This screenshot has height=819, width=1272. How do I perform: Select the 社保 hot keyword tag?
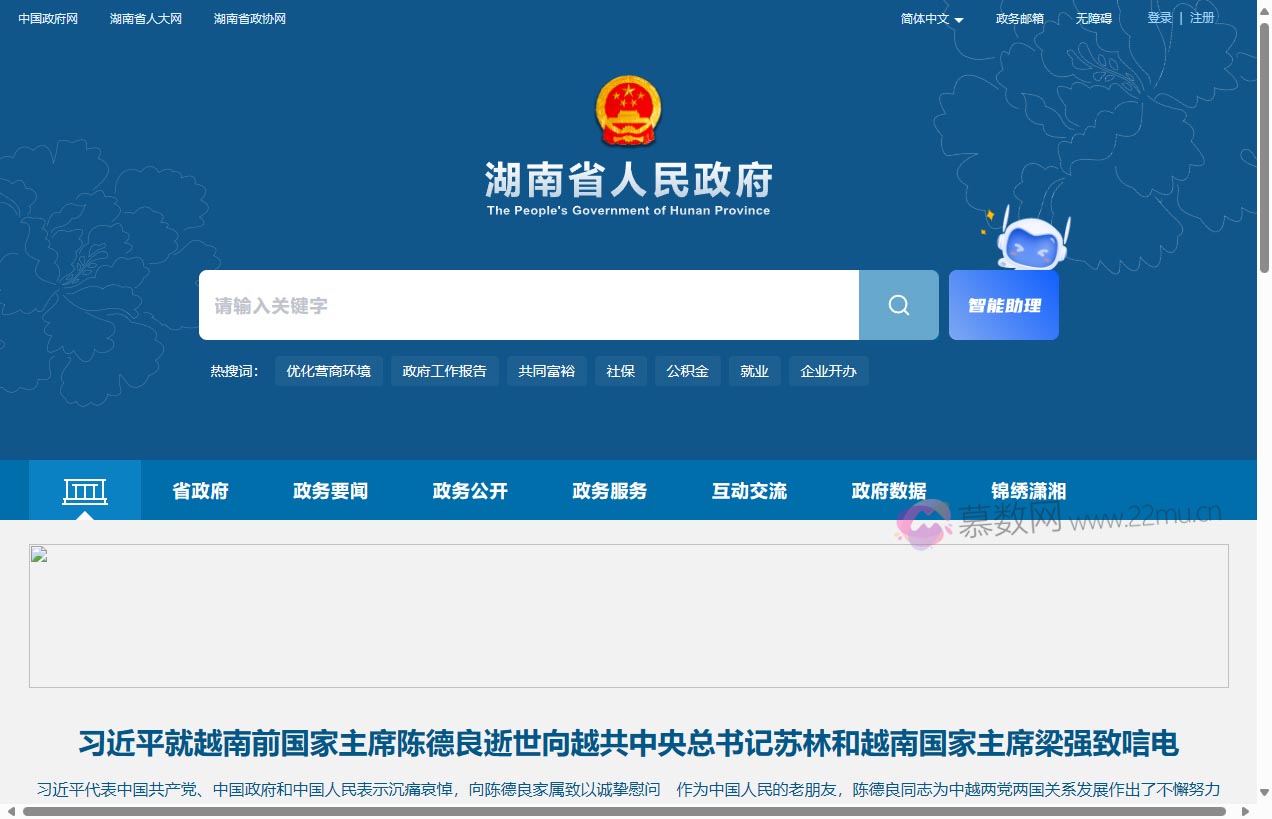(x=620, y=371)
